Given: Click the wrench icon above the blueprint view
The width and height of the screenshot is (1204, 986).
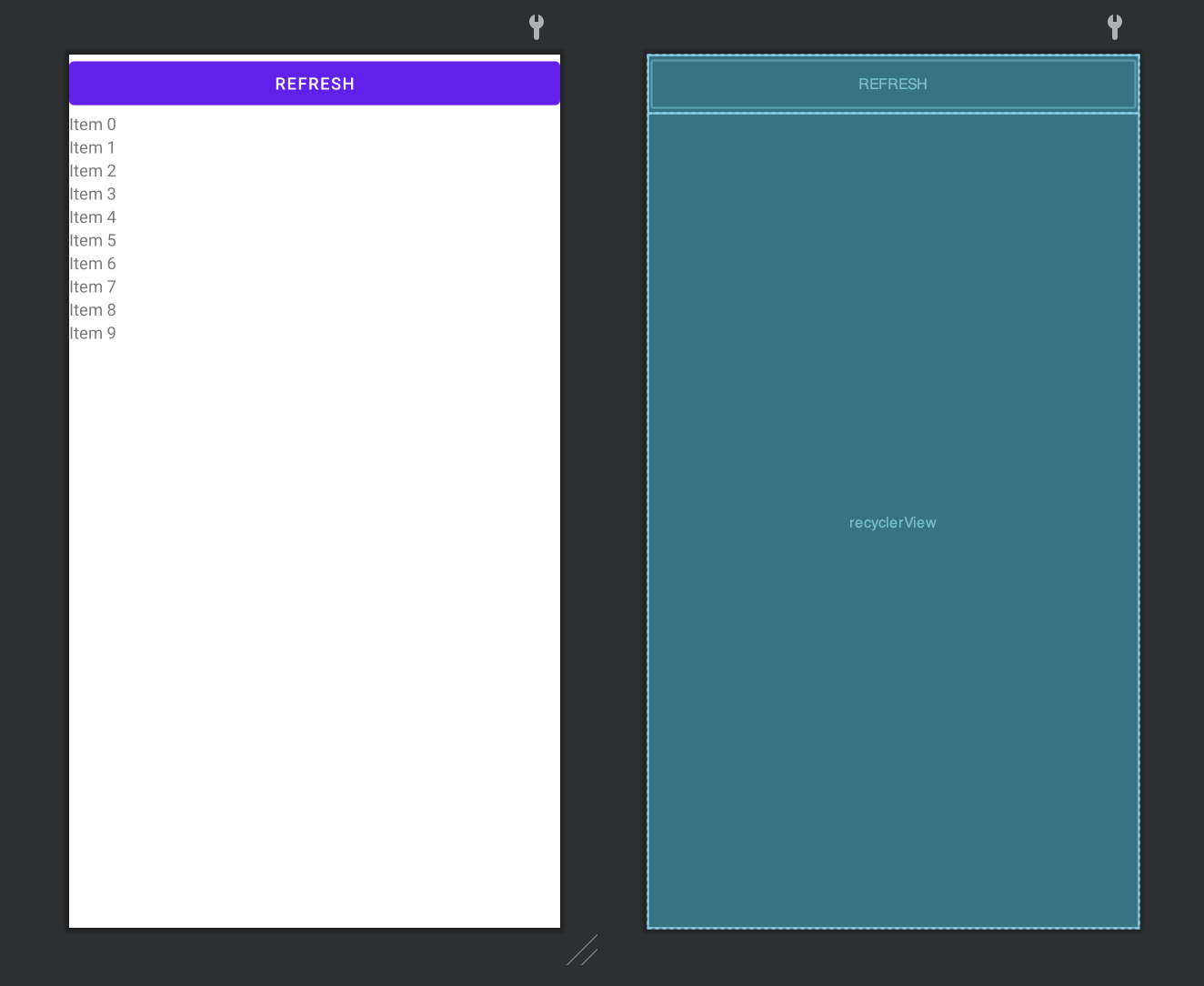Looking at the screenshot, I should tap(1115, 26).
